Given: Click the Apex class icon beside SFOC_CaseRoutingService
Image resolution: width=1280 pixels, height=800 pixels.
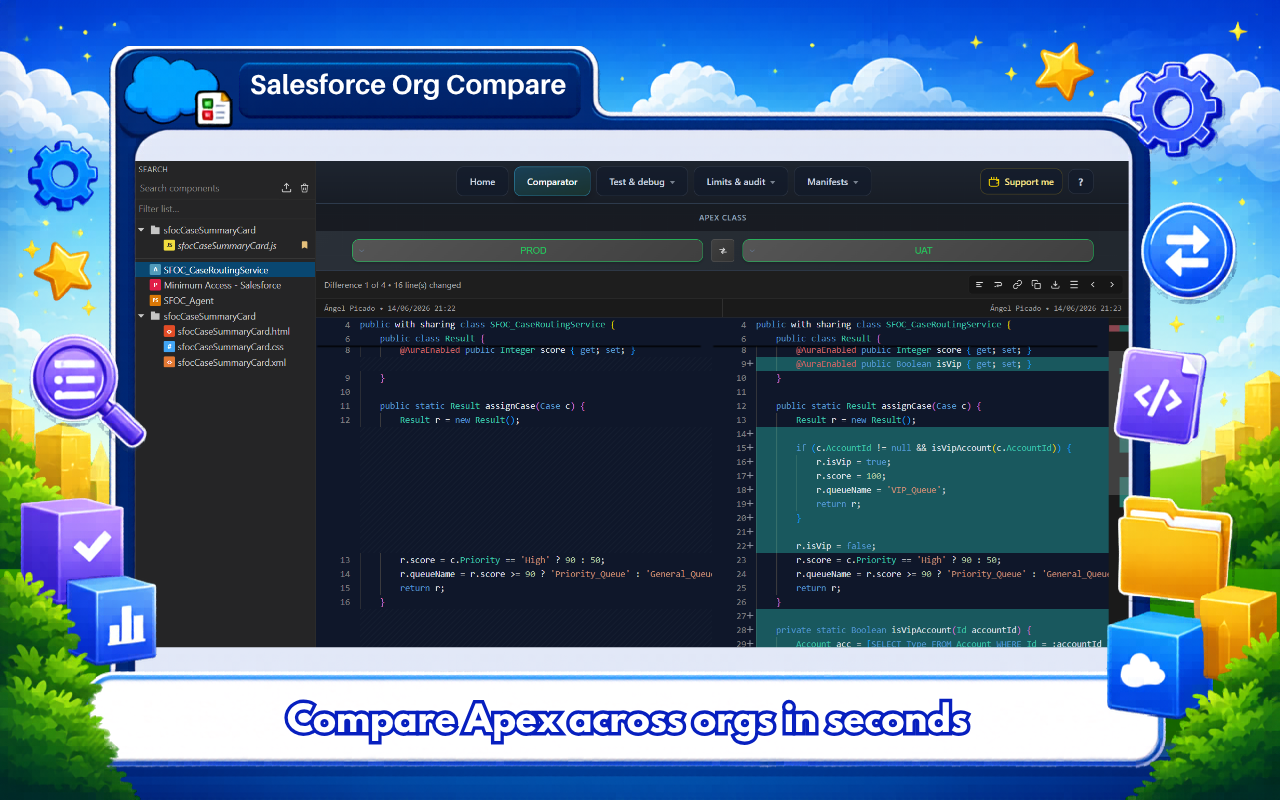Looking at the screenshot, I should tap(155, 270).
